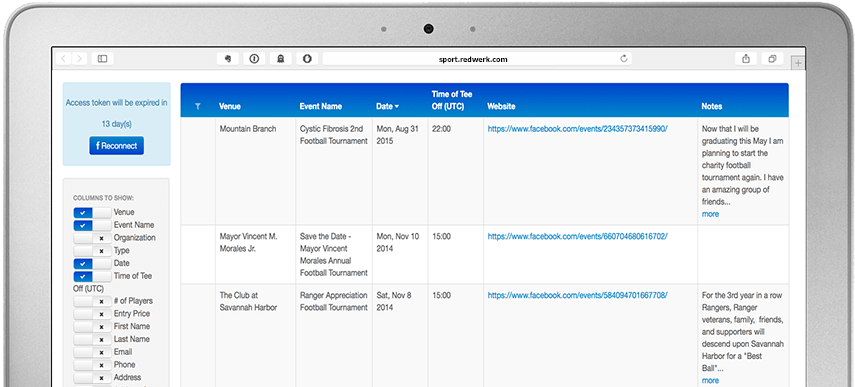Enable the First Name column toggle

coord(92,326)
